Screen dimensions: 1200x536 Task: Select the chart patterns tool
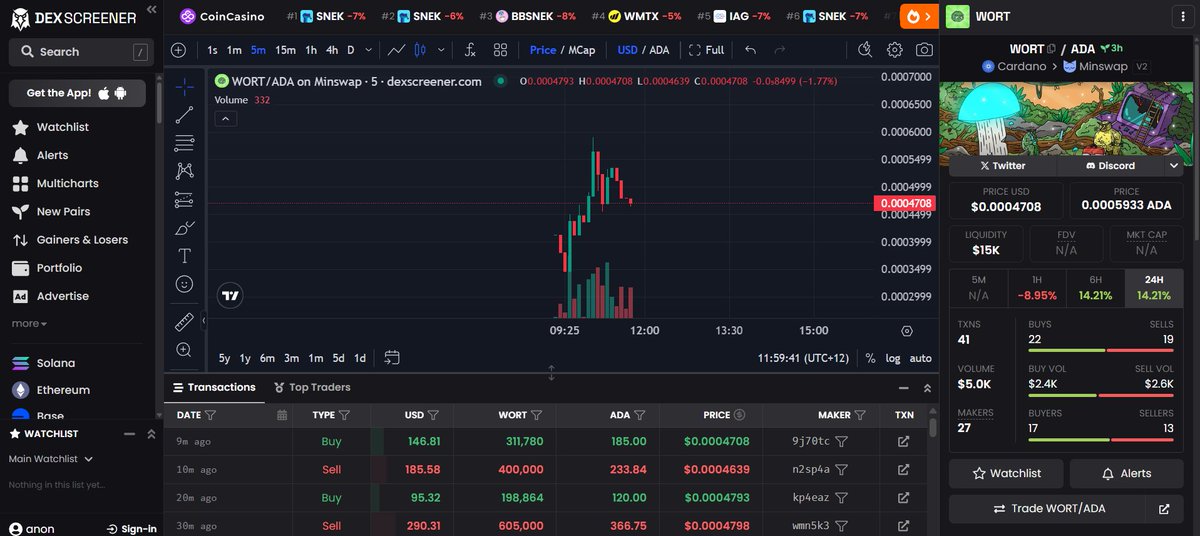pos(184,171)
